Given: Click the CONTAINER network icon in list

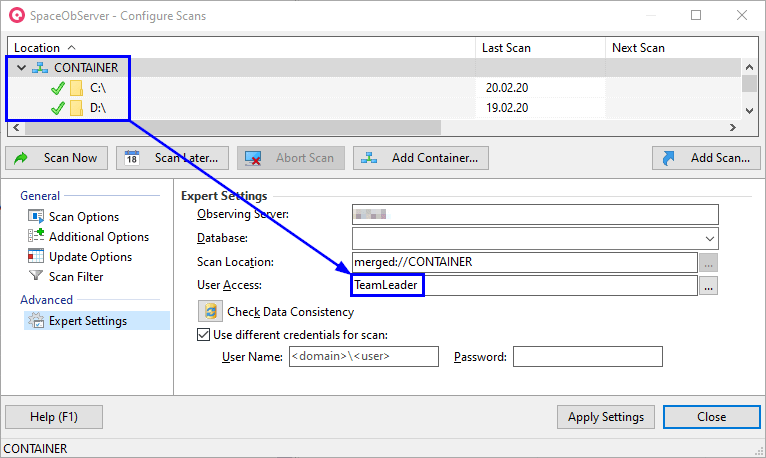Looking at the screenshot, I should 41,68.
